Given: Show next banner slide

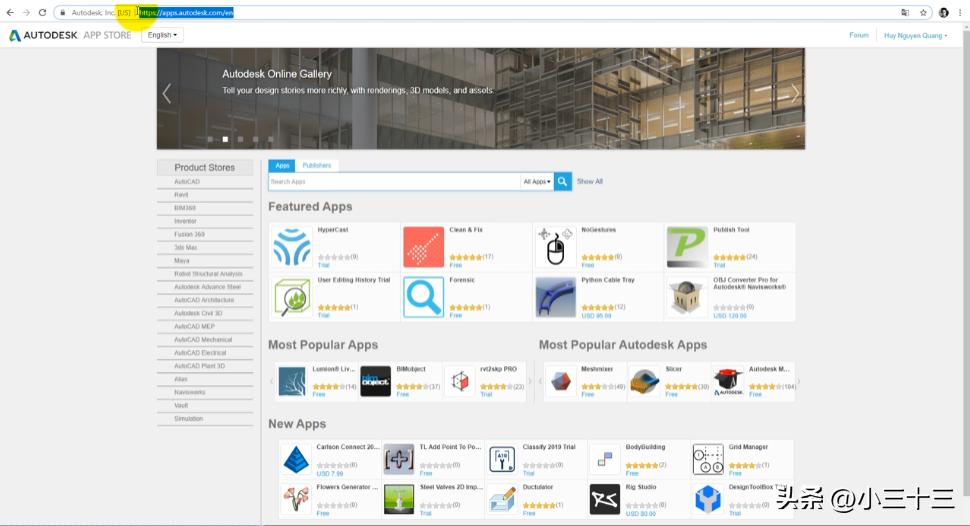Looking at the screenshot, I should point(795,93).
